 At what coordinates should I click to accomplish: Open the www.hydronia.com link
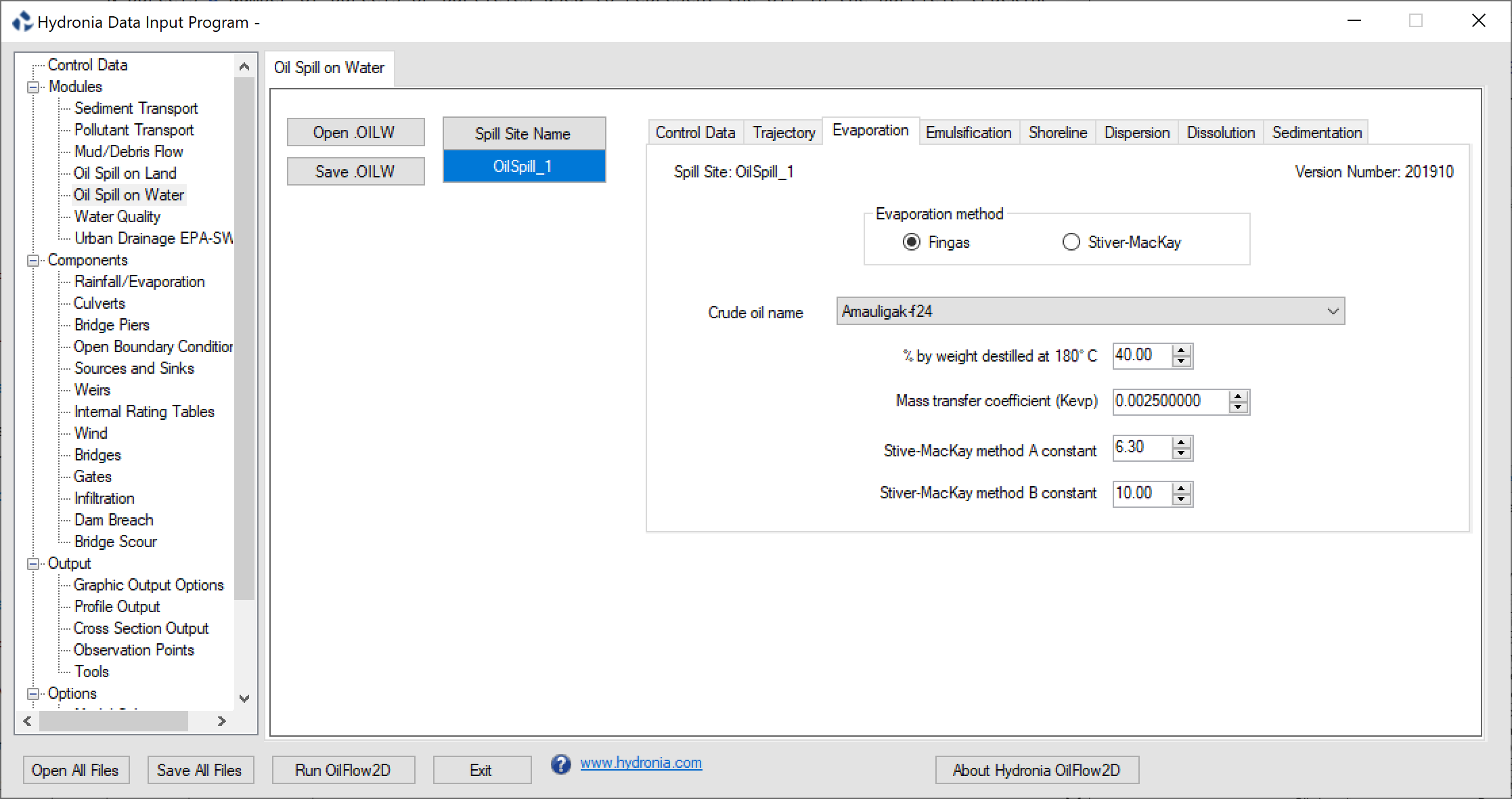[x=641, y=763]
